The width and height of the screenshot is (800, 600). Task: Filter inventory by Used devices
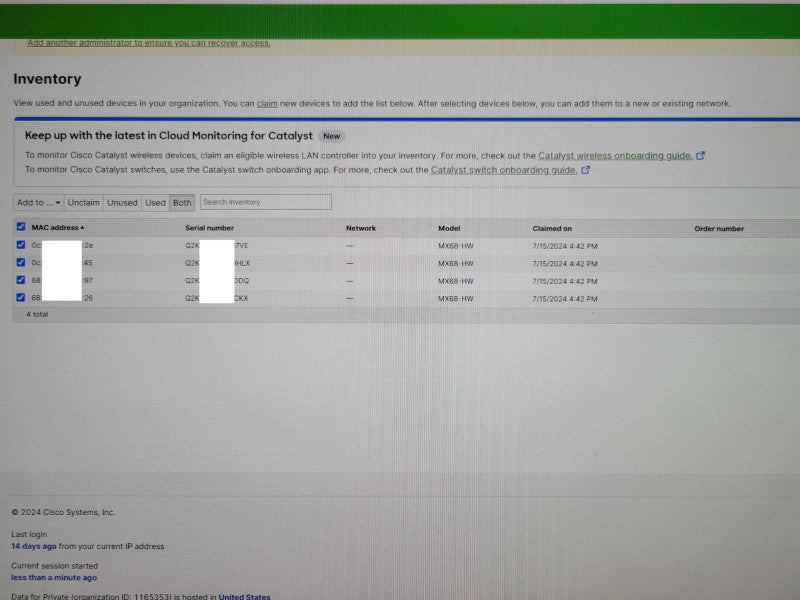(155, 203)
